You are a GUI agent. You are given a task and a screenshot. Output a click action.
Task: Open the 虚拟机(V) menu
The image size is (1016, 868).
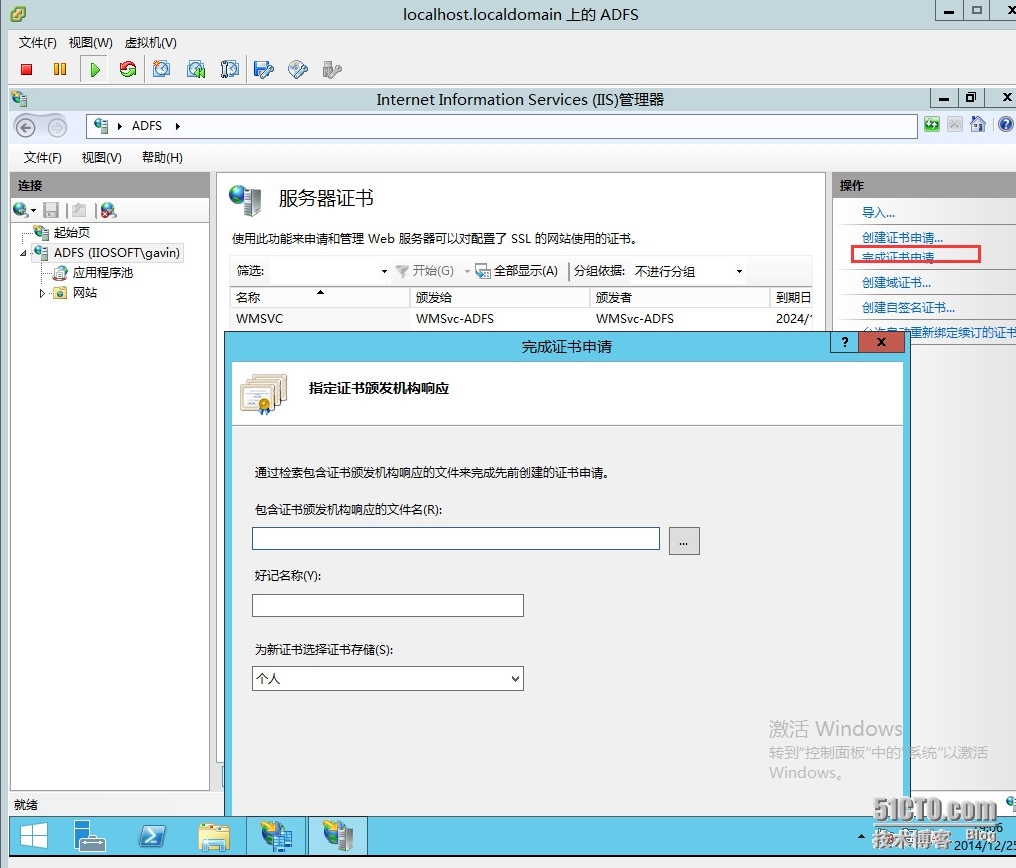point(150,43)
